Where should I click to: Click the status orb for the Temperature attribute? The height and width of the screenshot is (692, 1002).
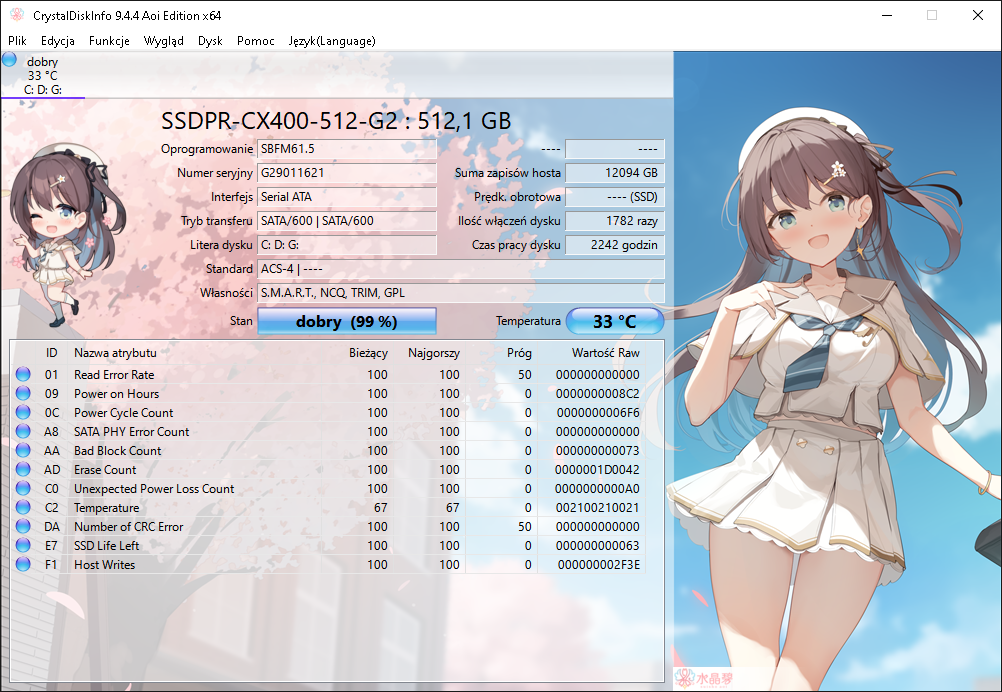(23, 507)
